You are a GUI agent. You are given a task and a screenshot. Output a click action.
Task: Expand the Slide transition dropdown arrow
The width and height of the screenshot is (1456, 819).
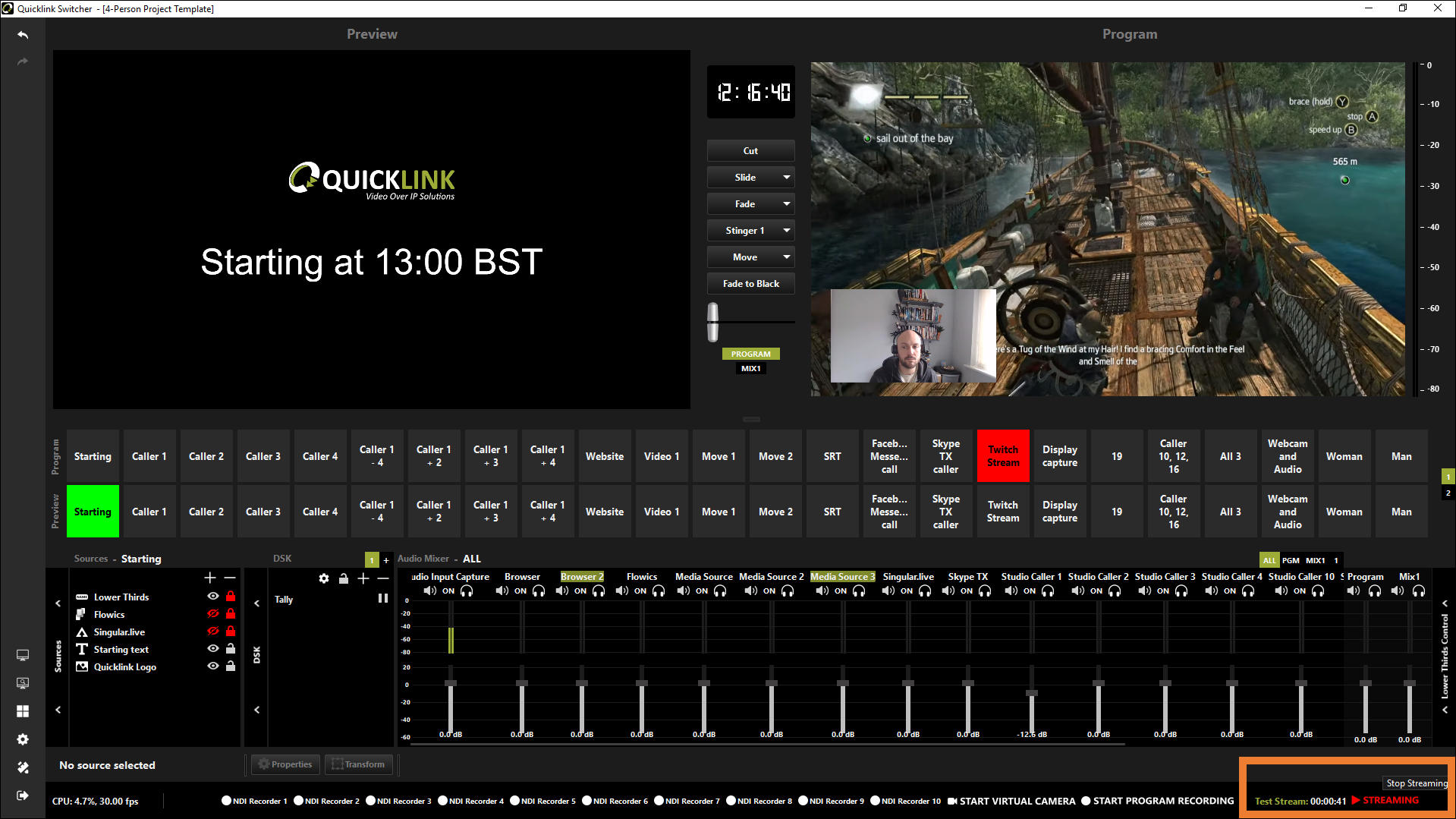(x=787, y=178)
